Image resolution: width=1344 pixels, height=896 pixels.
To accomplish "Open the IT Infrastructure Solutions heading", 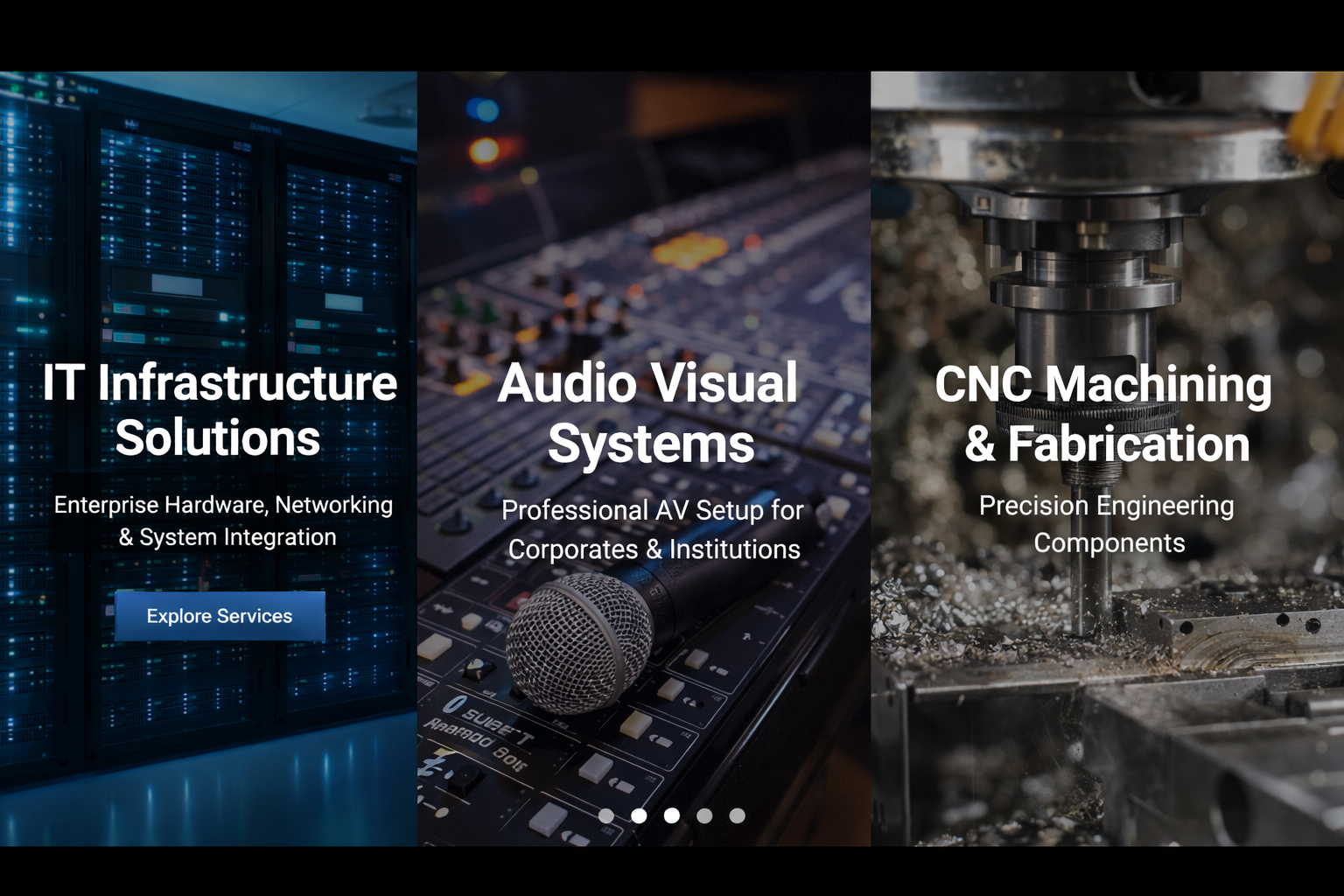I will point(219,410).
